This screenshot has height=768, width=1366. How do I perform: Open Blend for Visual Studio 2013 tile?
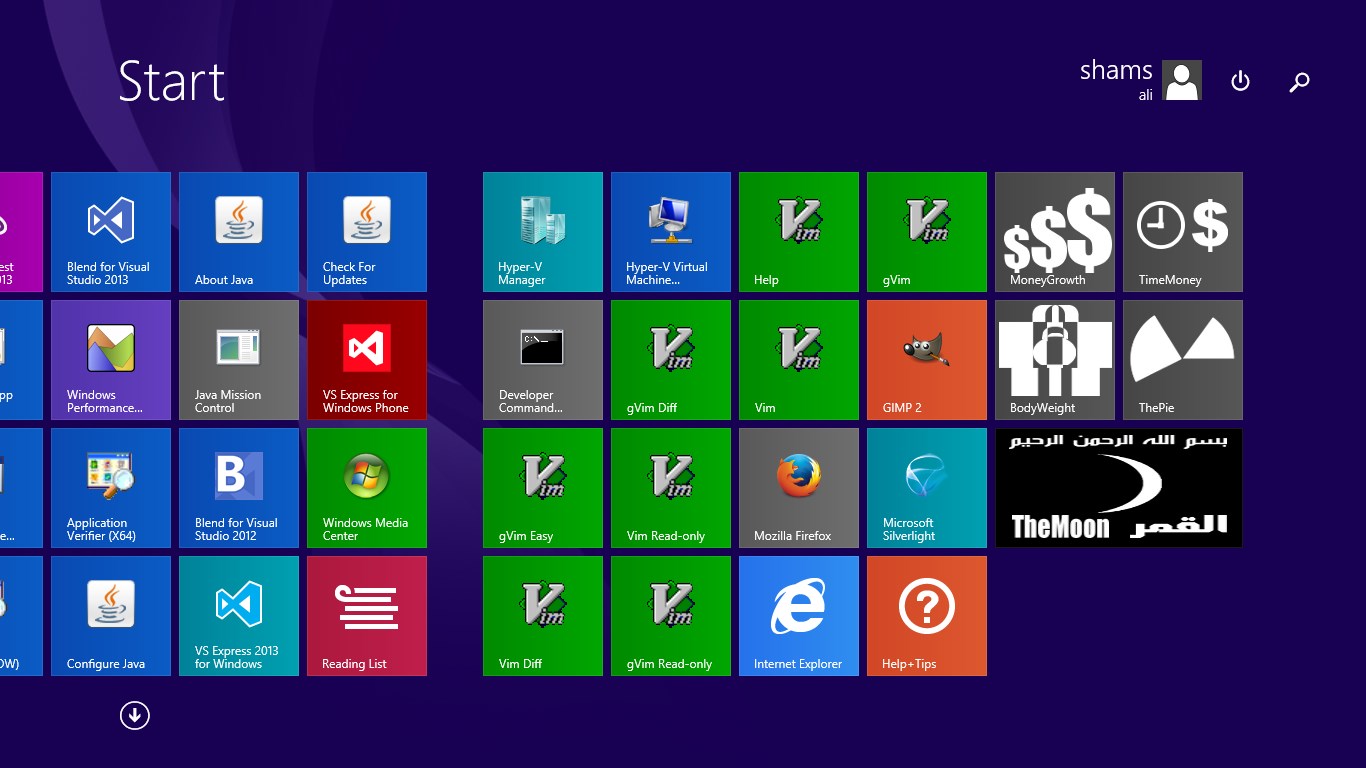(111, 232)
